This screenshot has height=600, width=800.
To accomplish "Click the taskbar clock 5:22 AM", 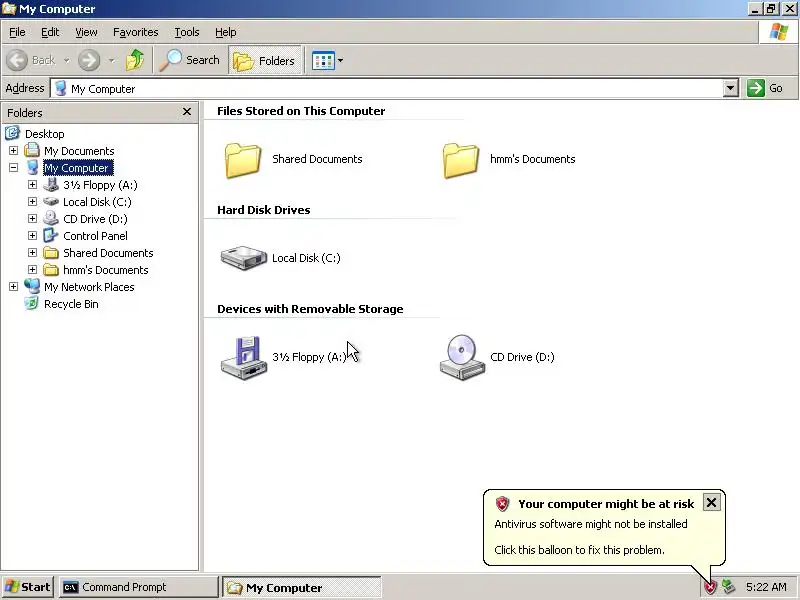I will [766, 587].
